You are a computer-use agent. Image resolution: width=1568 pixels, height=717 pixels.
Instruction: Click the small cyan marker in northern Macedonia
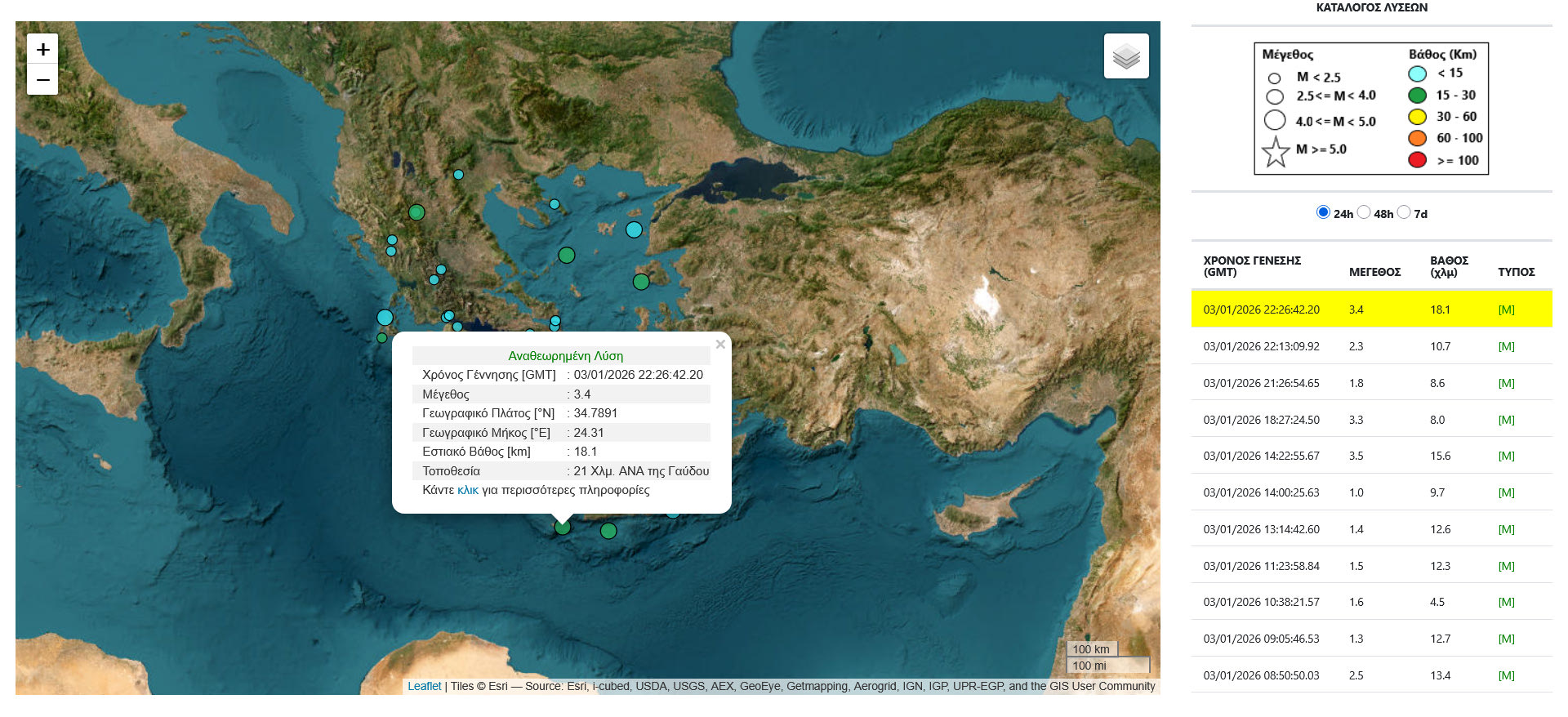coord(458,175)
